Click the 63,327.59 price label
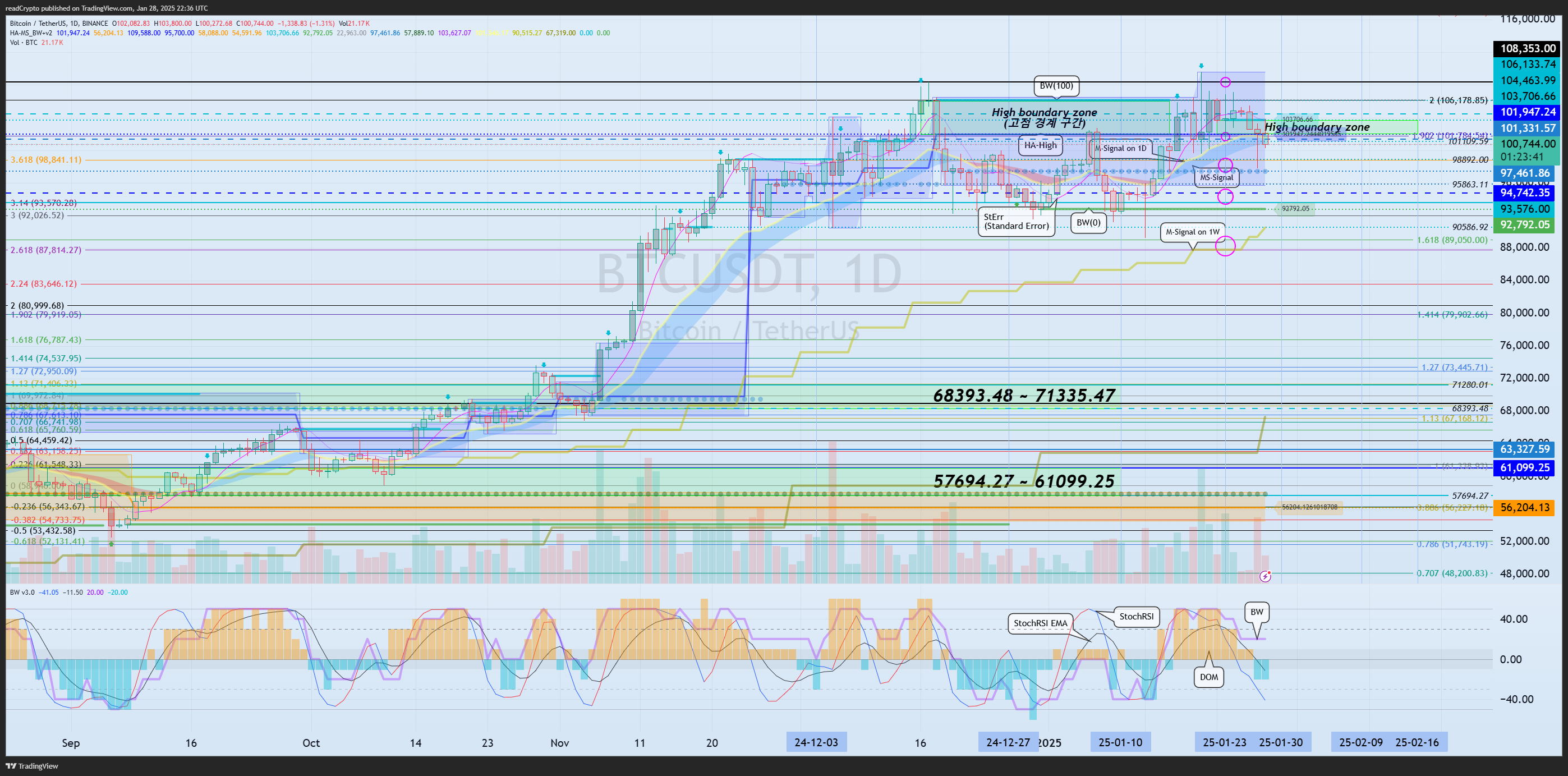 point(1525,449)
